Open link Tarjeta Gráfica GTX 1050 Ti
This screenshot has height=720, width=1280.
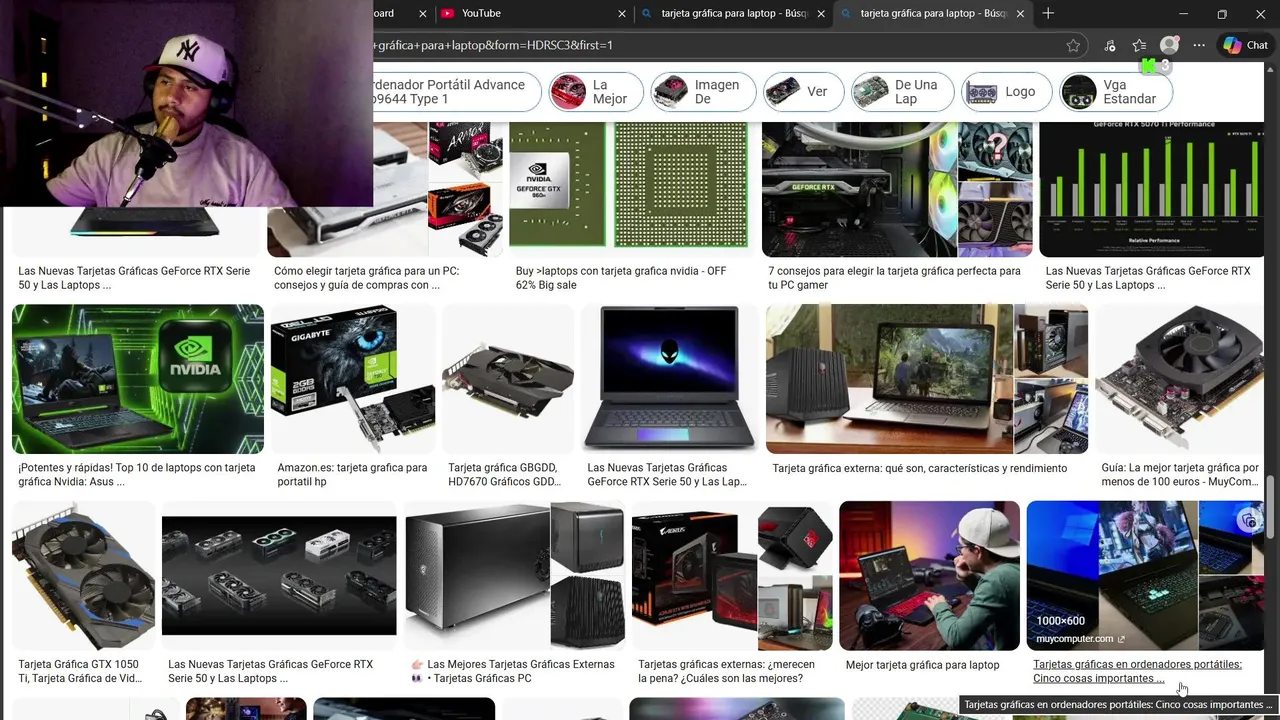click(80, 671)
